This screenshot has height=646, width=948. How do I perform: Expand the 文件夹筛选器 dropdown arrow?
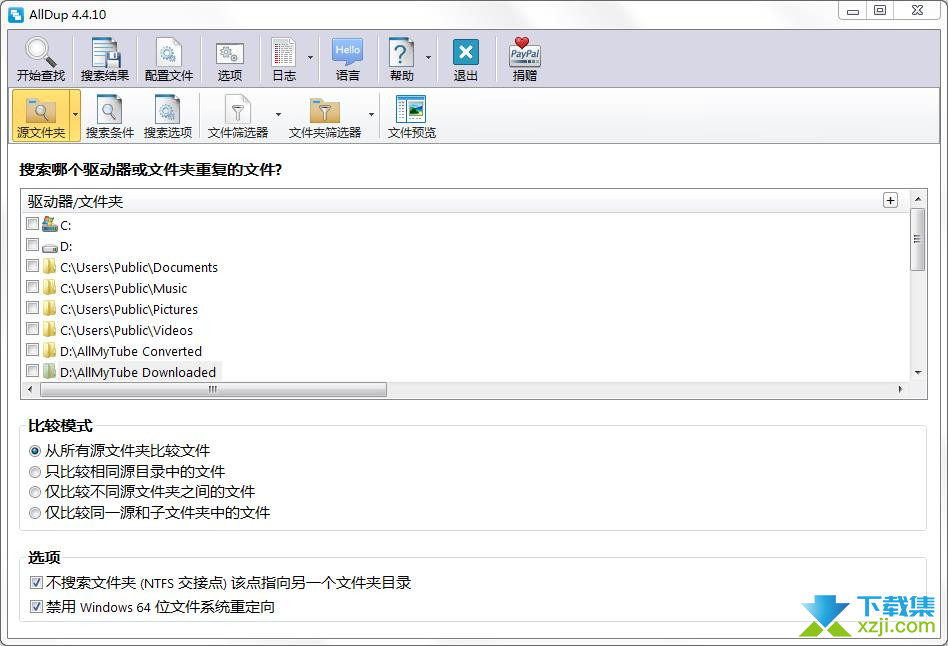[x=371, y=114]
